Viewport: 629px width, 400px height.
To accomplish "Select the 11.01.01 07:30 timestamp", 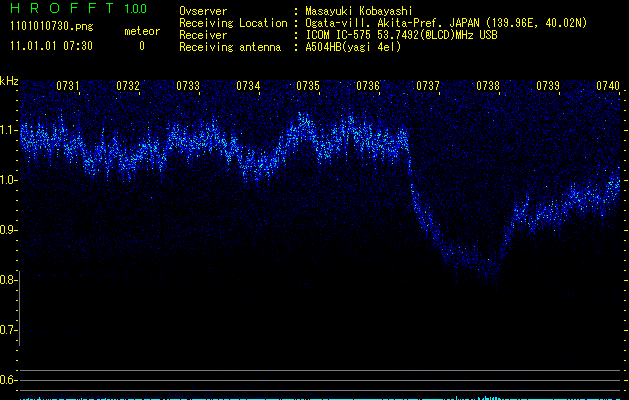I will click(50, 46).
